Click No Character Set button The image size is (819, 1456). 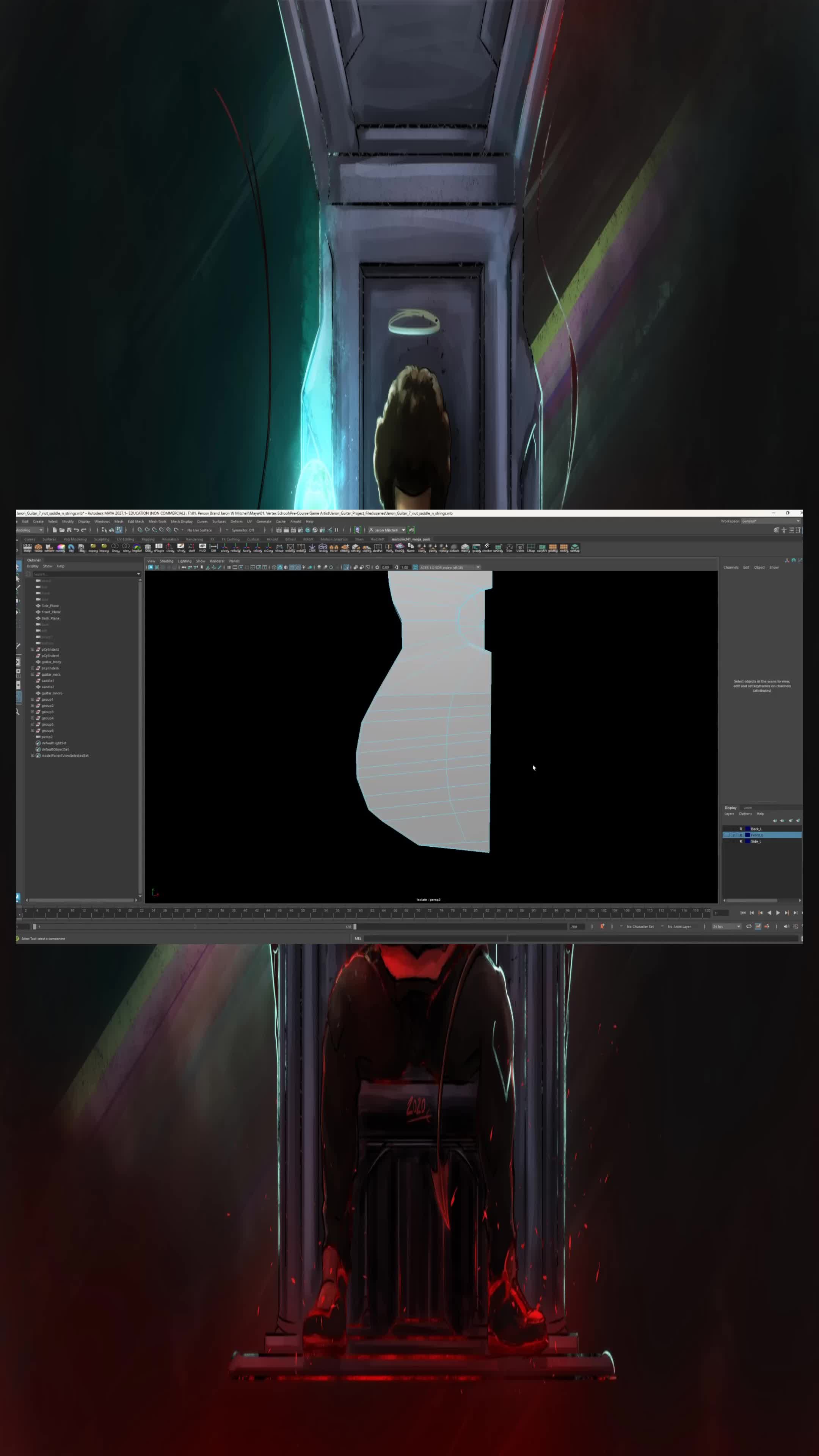click(x=640, y=926)
